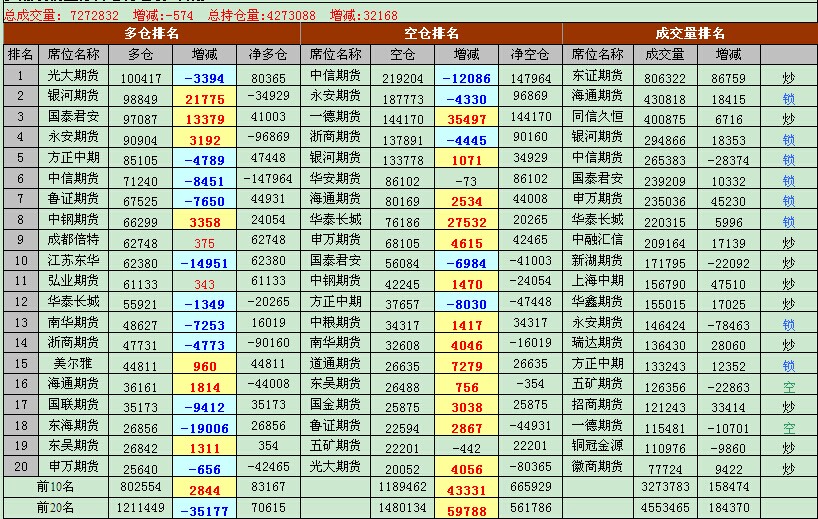Select 美尔雅 seat name
The height and width of the screenshot is (519, 818).
click(74, 363)
